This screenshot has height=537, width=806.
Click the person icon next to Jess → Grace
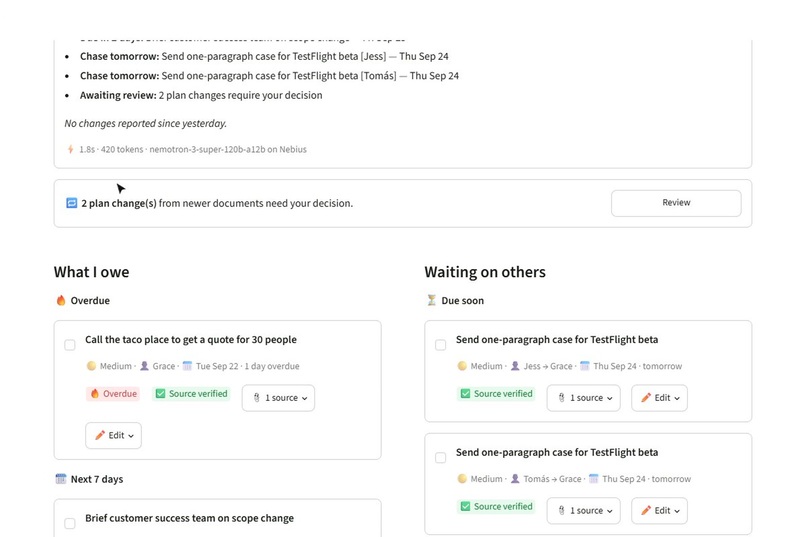(515, 366)
